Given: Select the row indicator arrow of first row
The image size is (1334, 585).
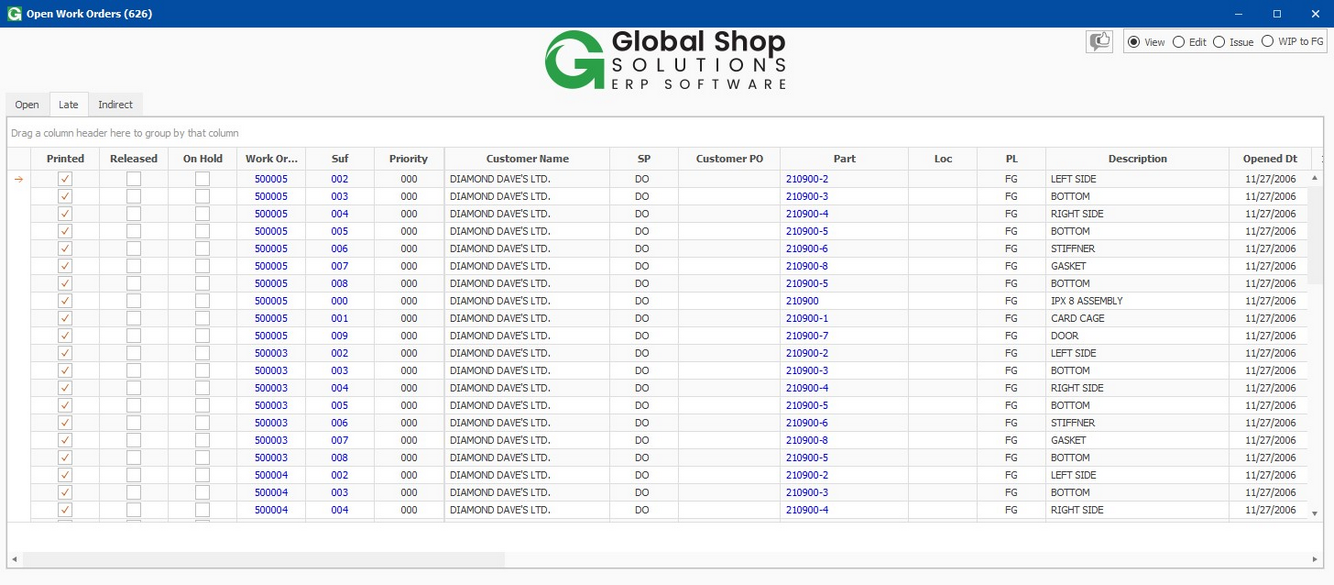Looking at the screenshot, I should (x=18, y=179).
